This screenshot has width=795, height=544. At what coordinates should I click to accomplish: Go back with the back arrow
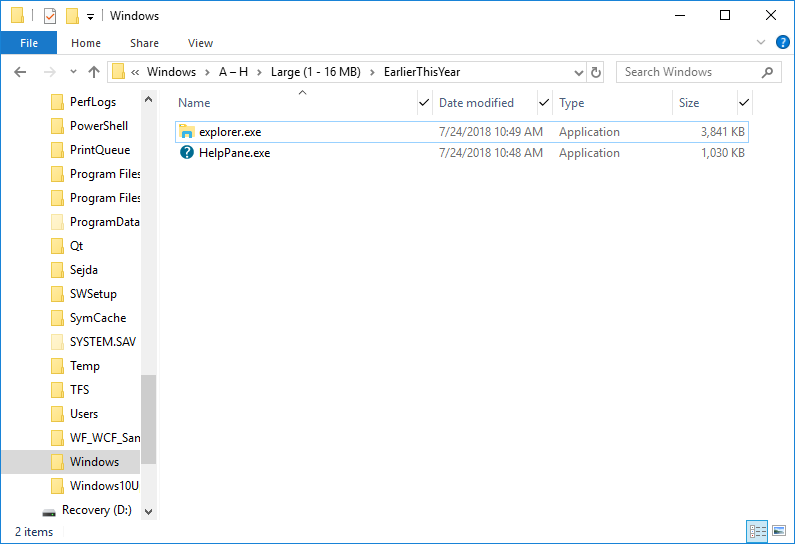click(20, 72)
